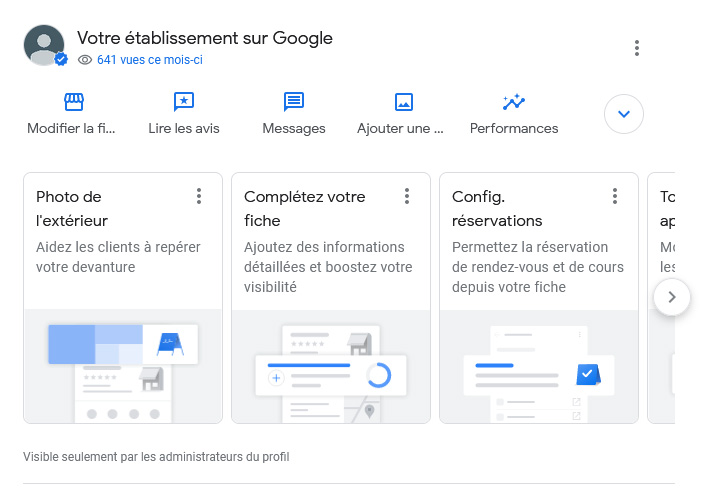
Task: Open the Messages chat icon
Action: 294,102
